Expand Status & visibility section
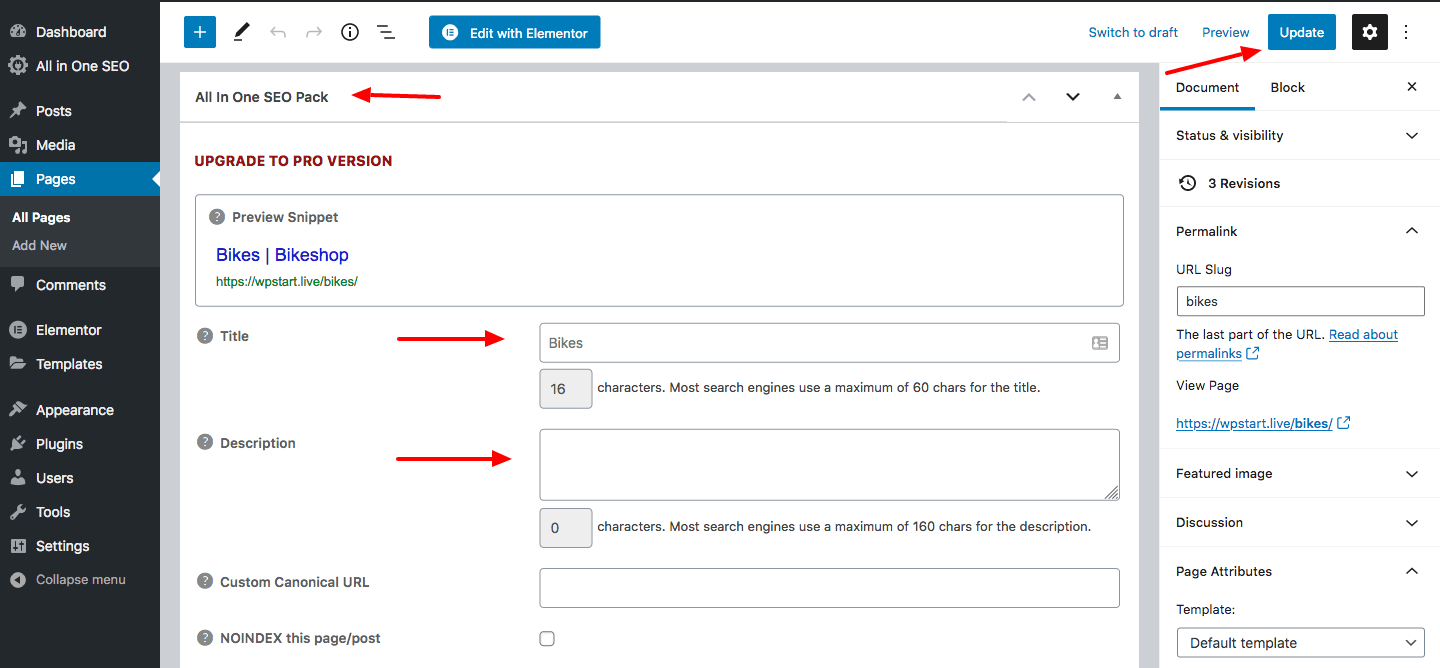 tap(1411, 136)
